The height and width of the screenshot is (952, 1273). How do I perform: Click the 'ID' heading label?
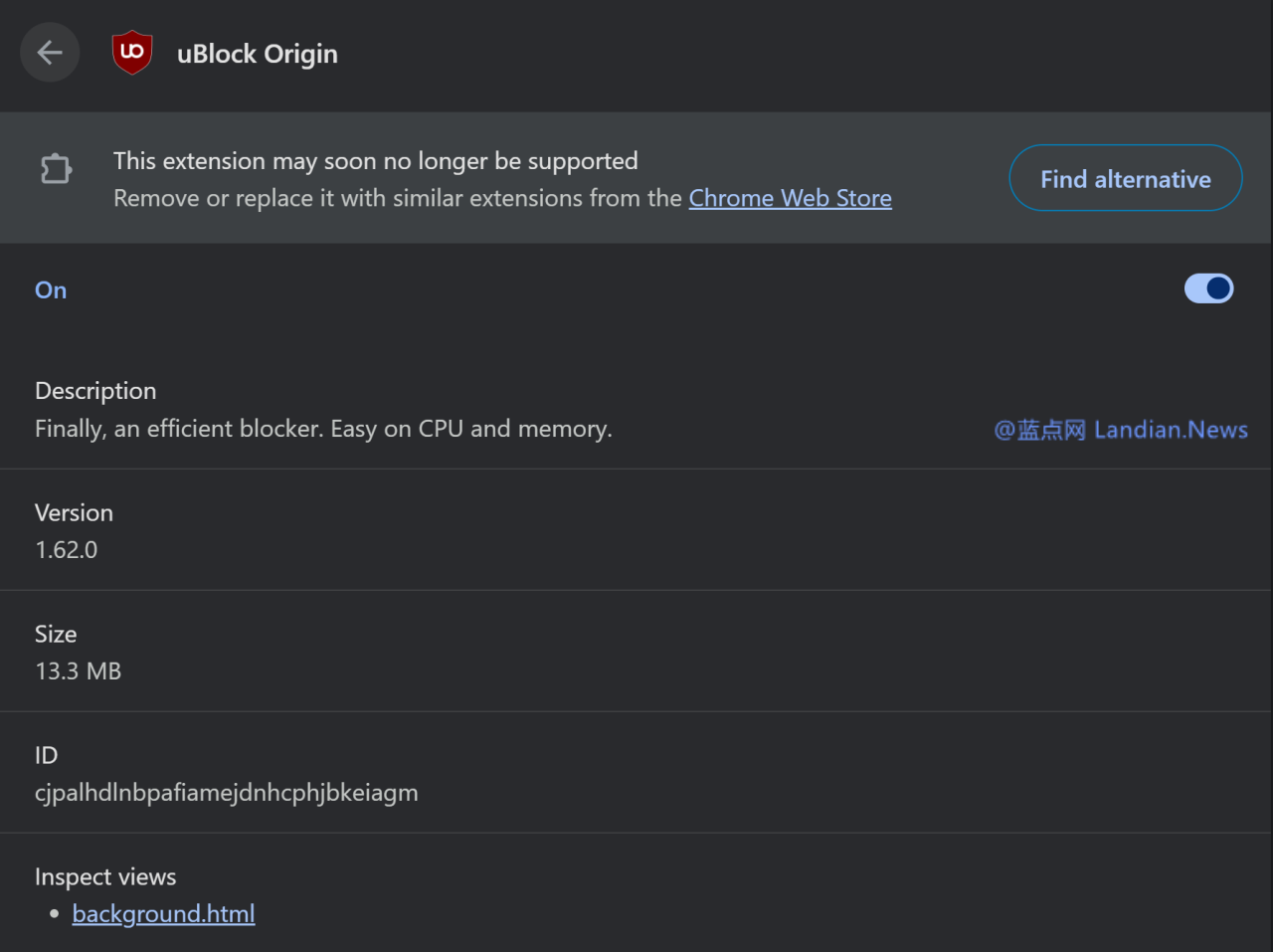(47, 756)
